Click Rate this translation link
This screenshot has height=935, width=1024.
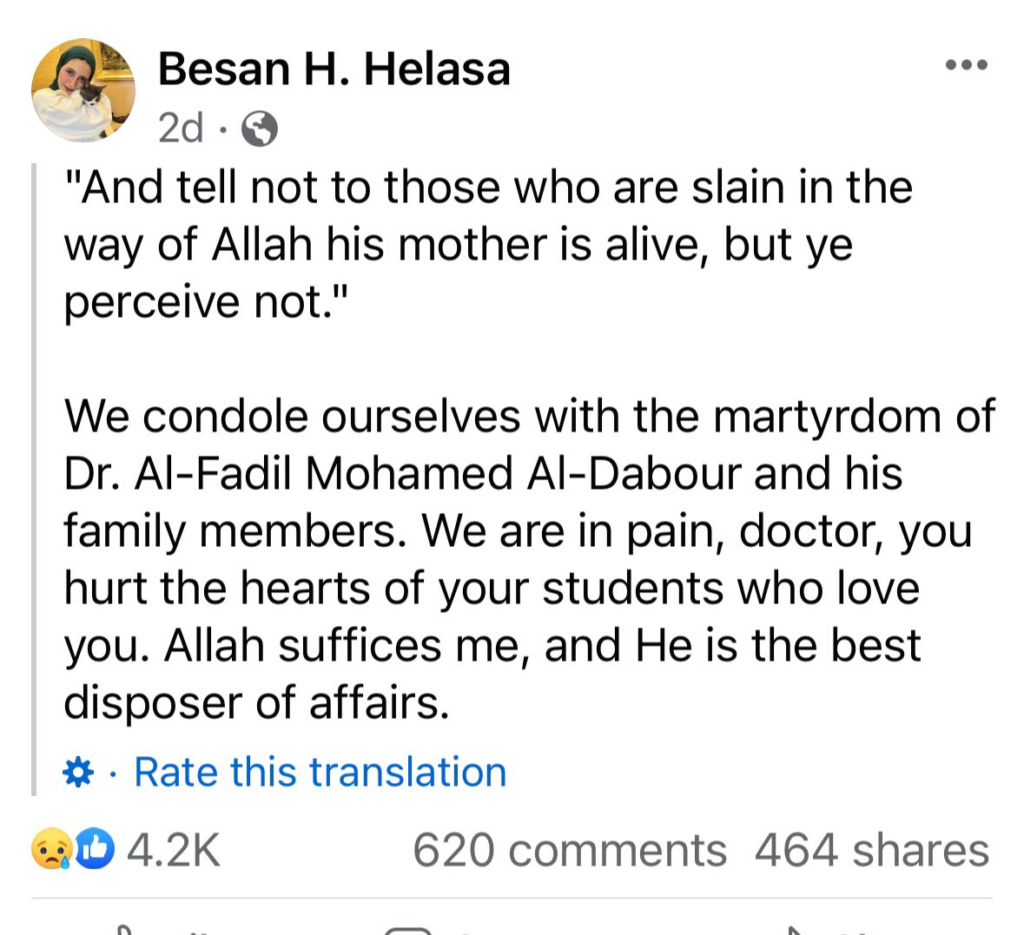pyautogui.click(x=320, y=772)
